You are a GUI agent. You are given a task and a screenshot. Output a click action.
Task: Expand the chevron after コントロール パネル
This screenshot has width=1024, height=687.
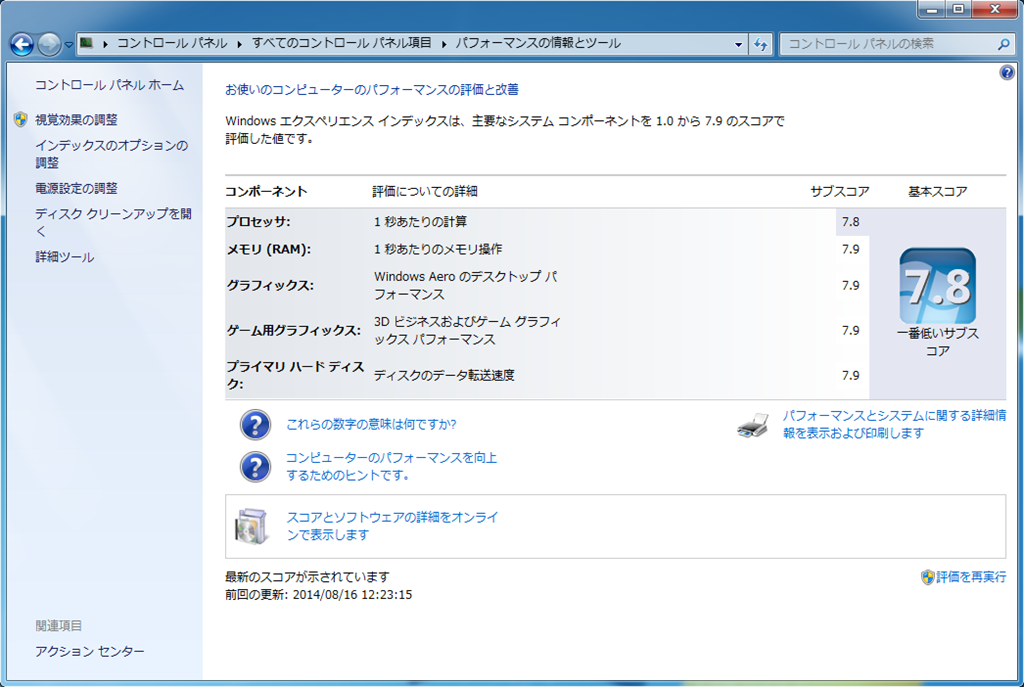(x=240, y=44)
